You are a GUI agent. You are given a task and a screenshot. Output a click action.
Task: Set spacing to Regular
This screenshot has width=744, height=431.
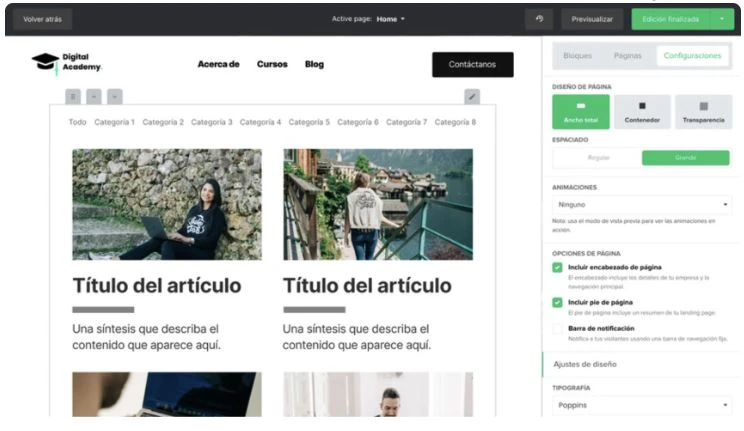tap(598, 158)
